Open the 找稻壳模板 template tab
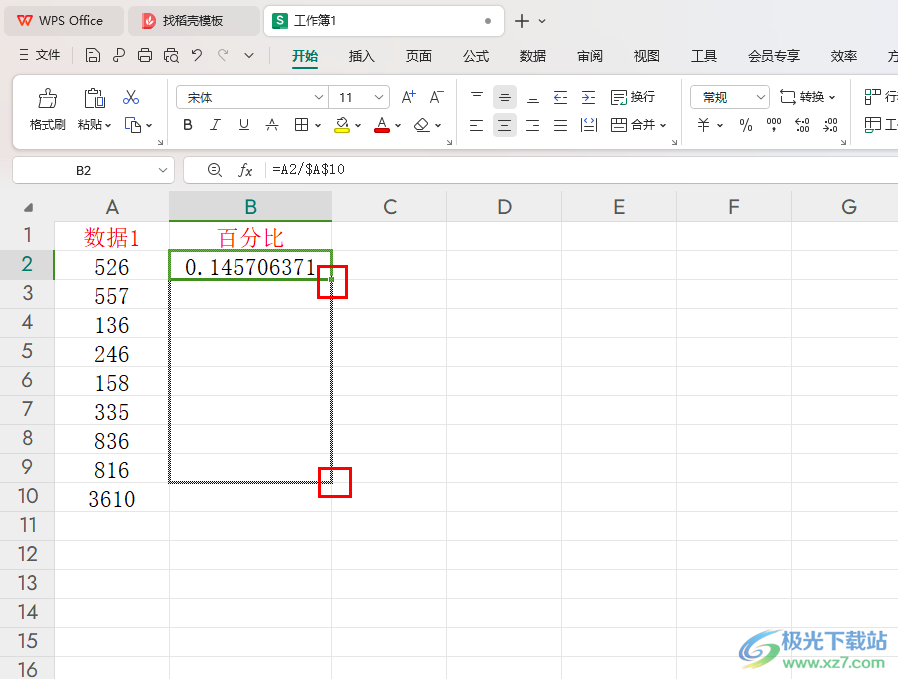 [194, 21]
